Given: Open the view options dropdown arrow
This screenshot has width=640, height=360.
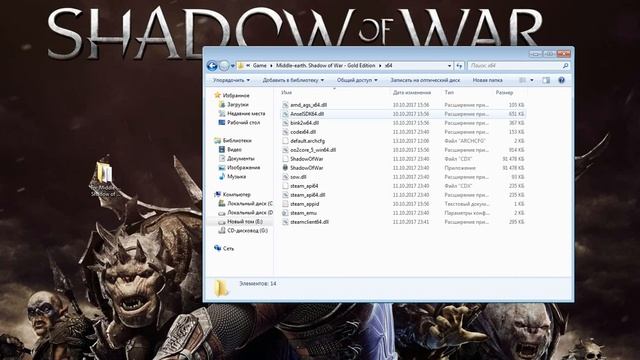Looking at the screenshot, I should pyautogui.click(x=531, y=80).
